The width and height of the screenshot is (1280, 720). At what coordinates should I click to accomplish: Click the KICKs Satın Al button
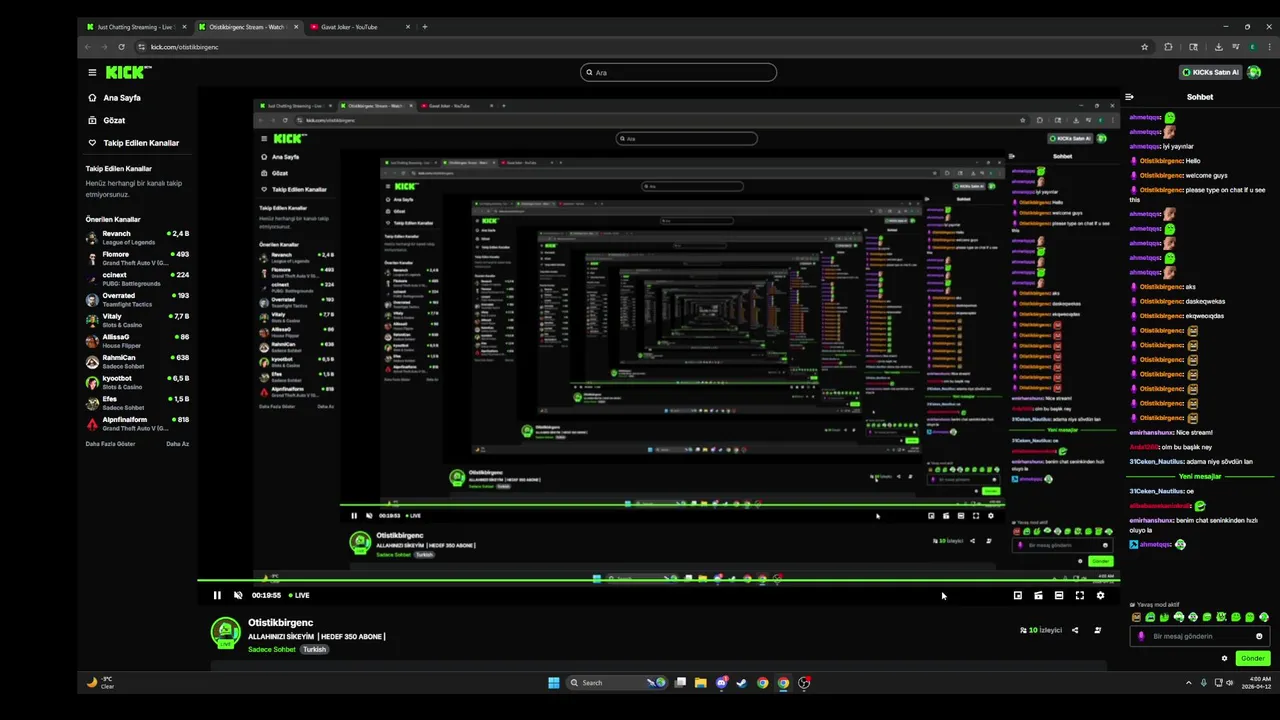point(1210,72)
